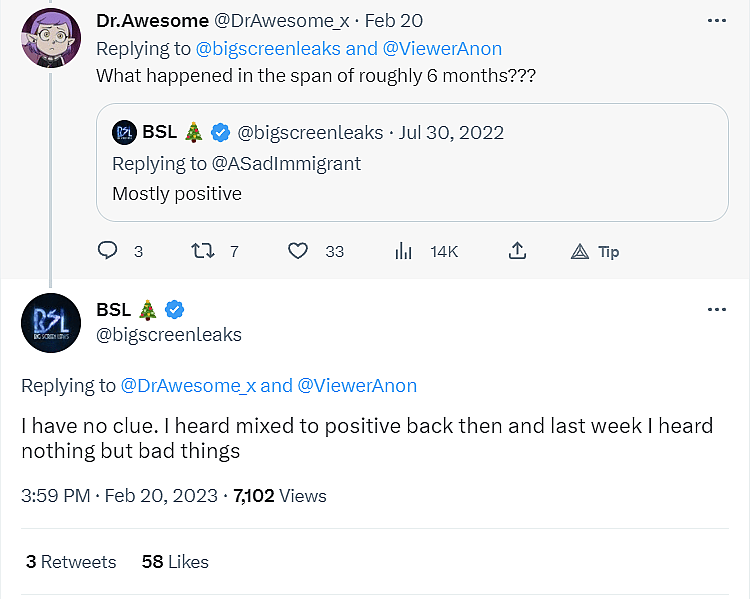This screenshot has width=754, height=599.
Task: Click the @bigscreenleaks handle under BSL
Action: tap(169, 335)
